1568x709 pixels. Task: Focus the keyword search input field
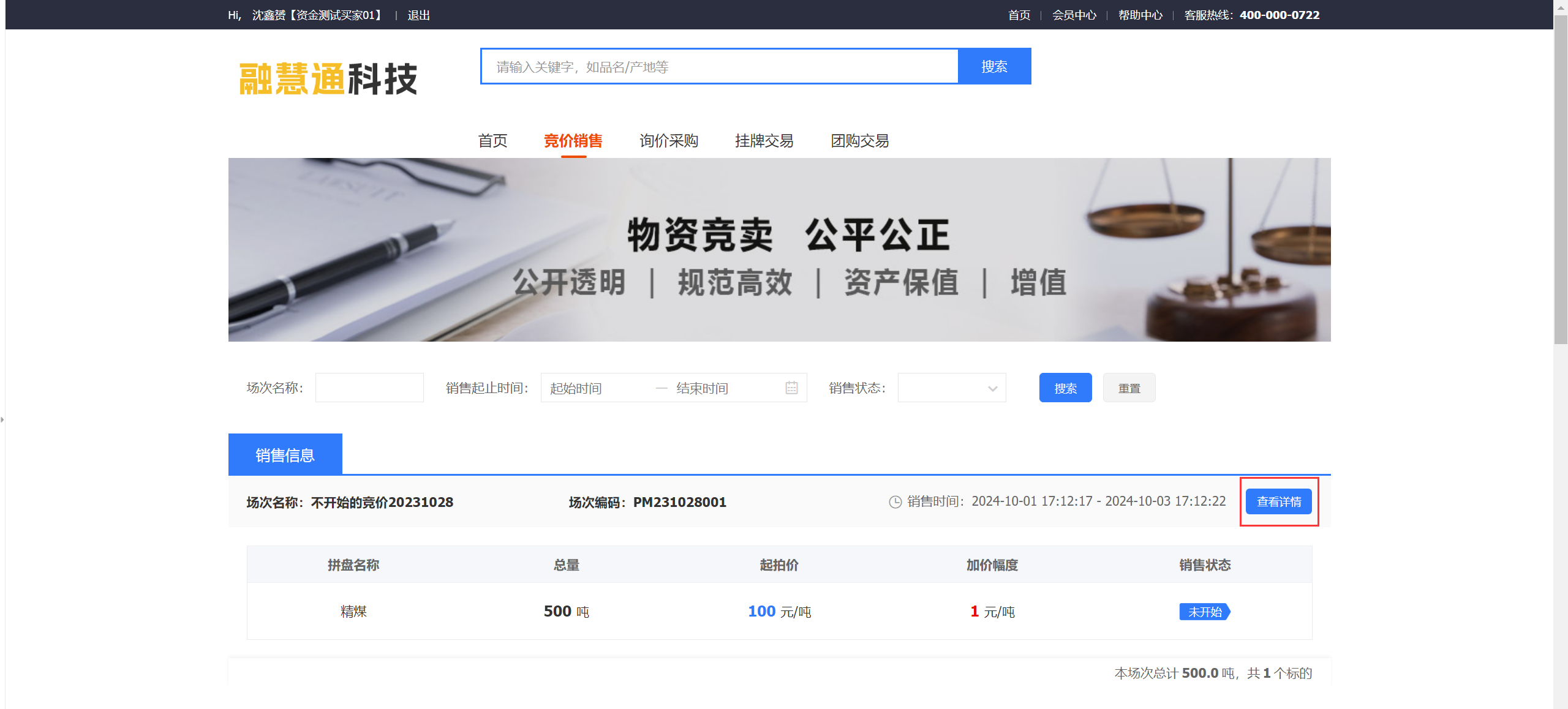click(x=720, y=66)
